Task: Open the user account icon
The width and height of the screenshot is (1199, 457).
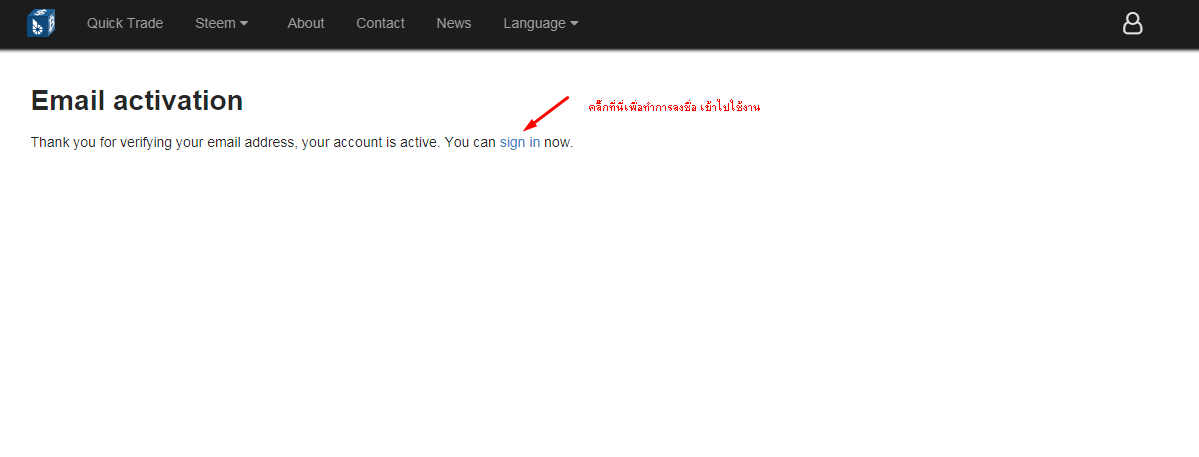Action: pos(1132,24)
